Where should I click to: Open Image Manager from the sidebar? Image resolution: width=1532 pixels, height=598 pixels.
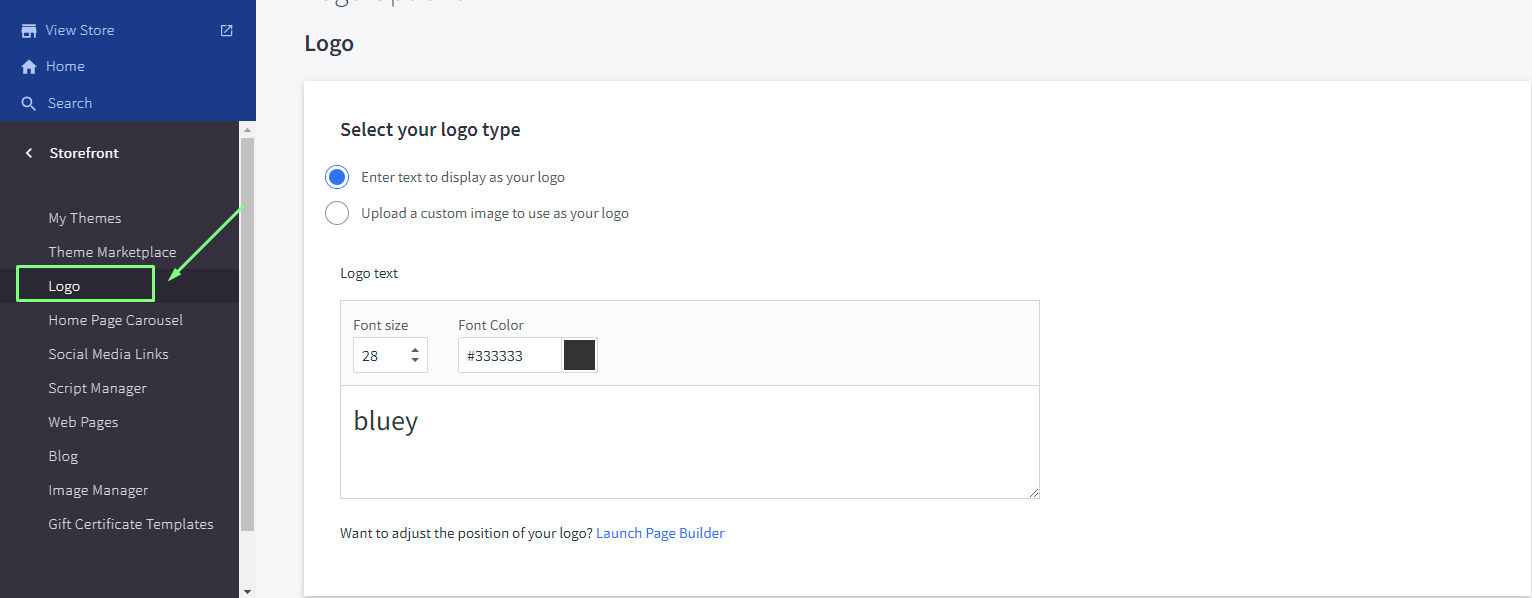coord(98,490)
